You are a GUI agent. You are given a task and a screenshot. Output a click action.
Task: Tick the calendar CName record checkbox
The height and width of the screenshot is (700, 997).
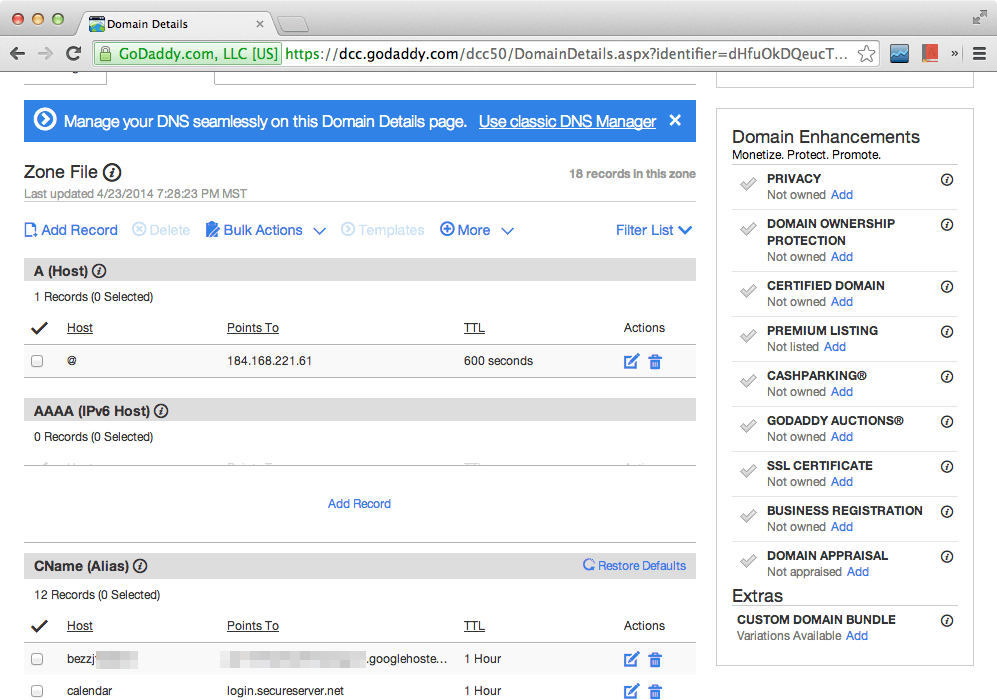[37, 691]
